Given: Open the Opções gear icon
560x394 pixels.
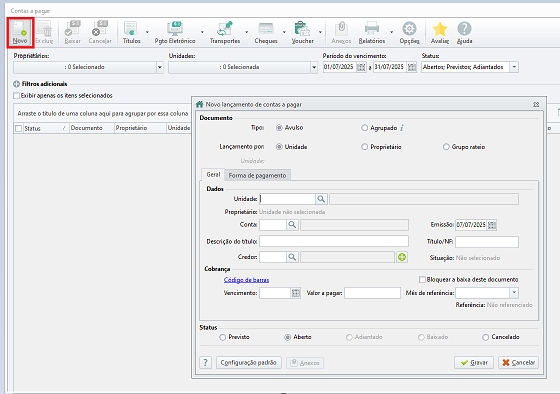Looking at the screenshot, I should coord(409,33).
